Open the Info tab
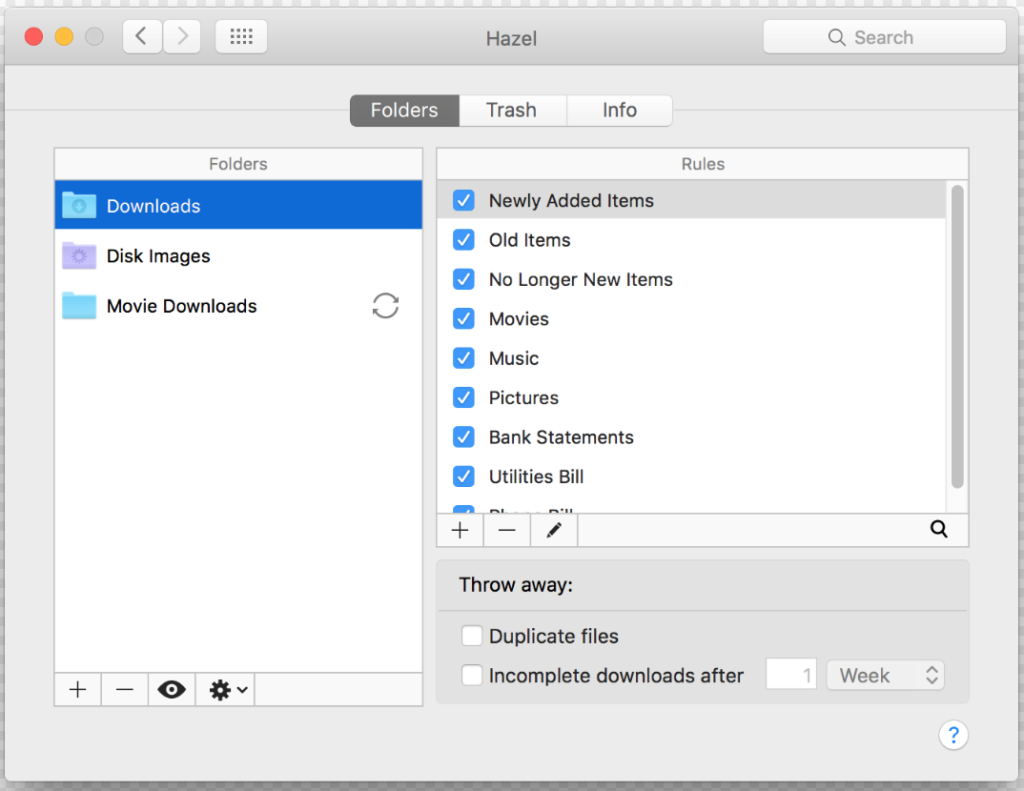The height and width of the screenshot is (791, 1024). (x=619, y=110)
